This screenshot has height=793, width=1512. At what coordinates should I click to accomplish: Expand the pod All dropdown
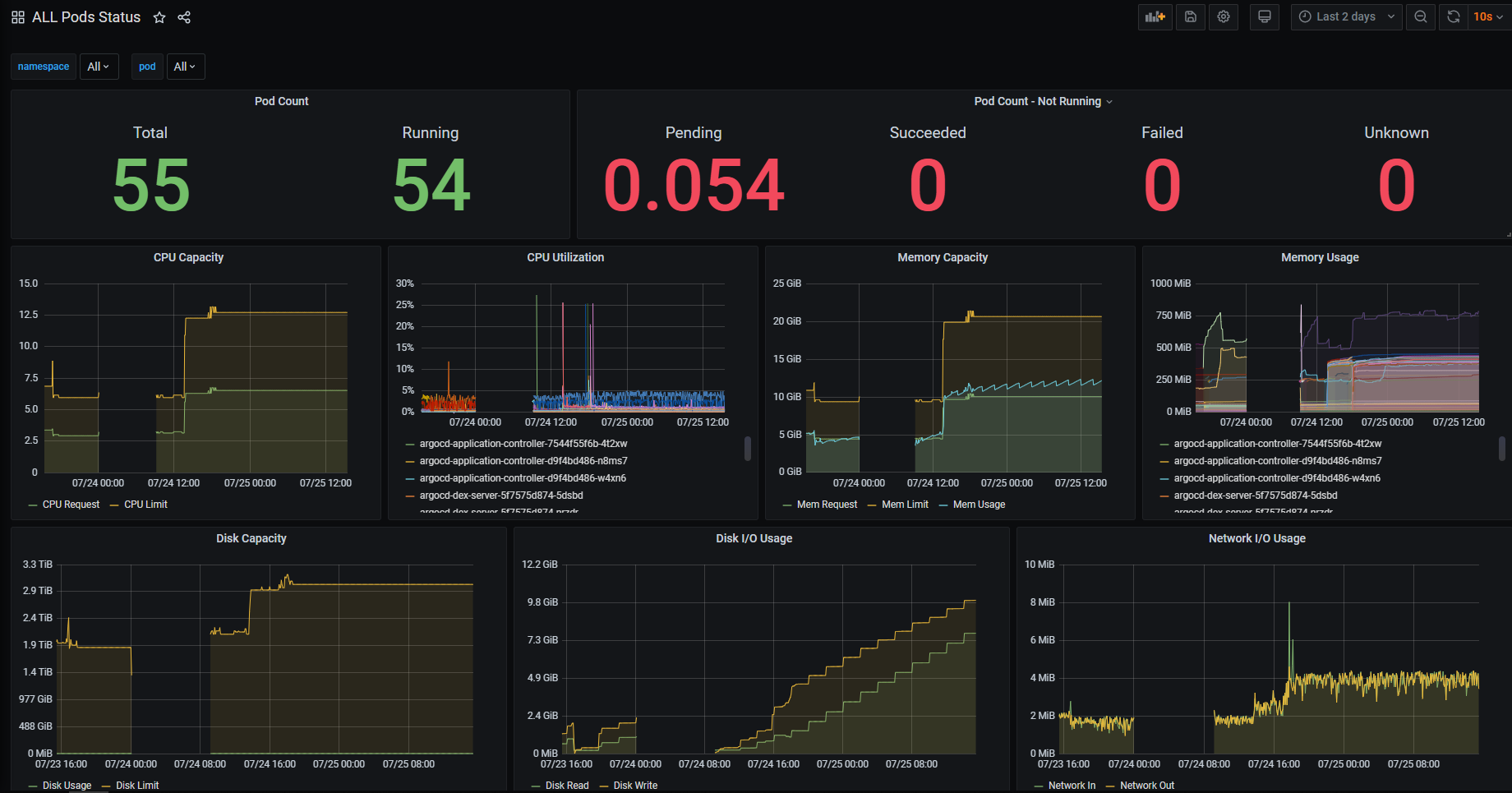pyautogui.click(x=185, y=67)
